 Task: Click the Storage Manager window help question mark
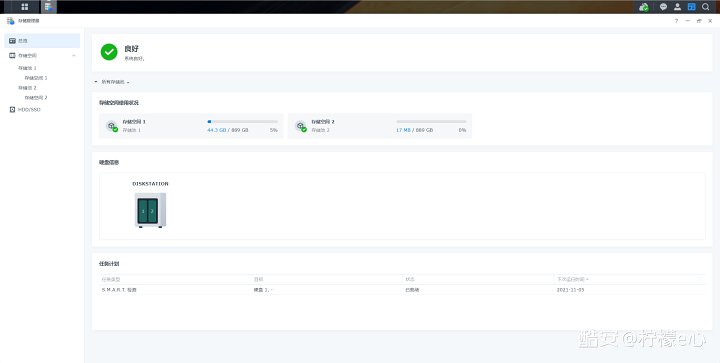(676, 21)
